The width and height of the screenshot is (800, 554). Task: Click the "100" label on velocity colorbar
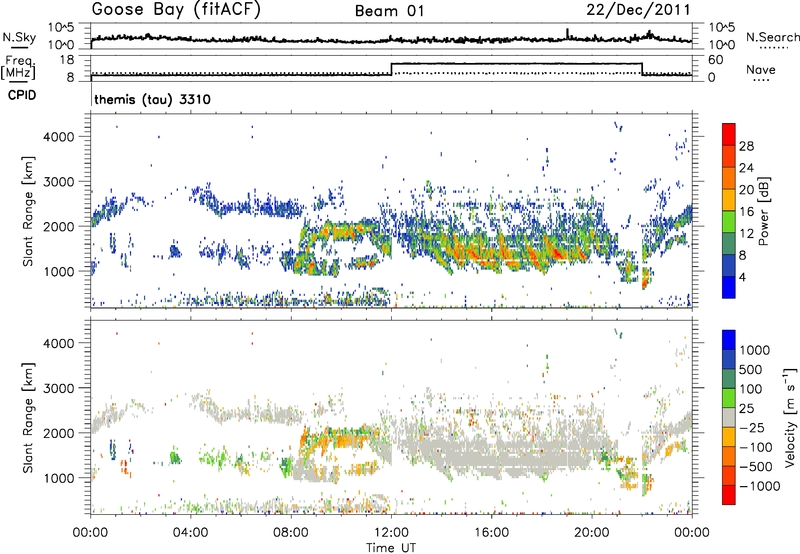(751, 389)
